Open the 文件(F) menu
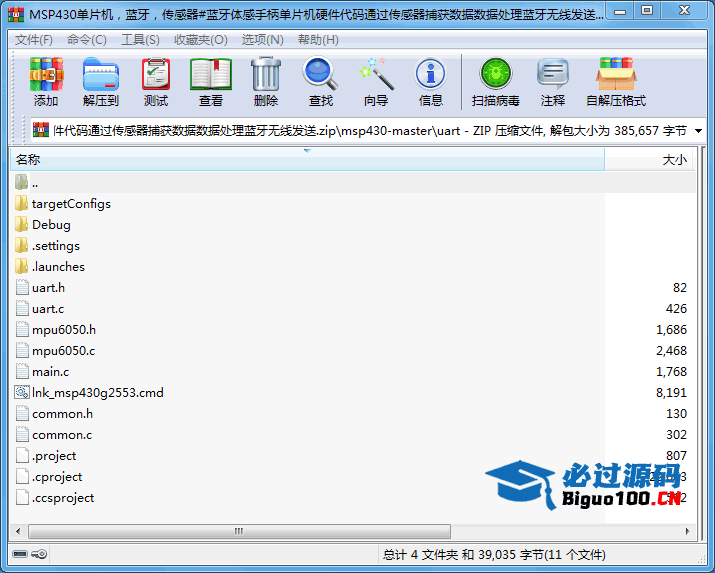Screen dimensions: 715x573 point(33,40)
